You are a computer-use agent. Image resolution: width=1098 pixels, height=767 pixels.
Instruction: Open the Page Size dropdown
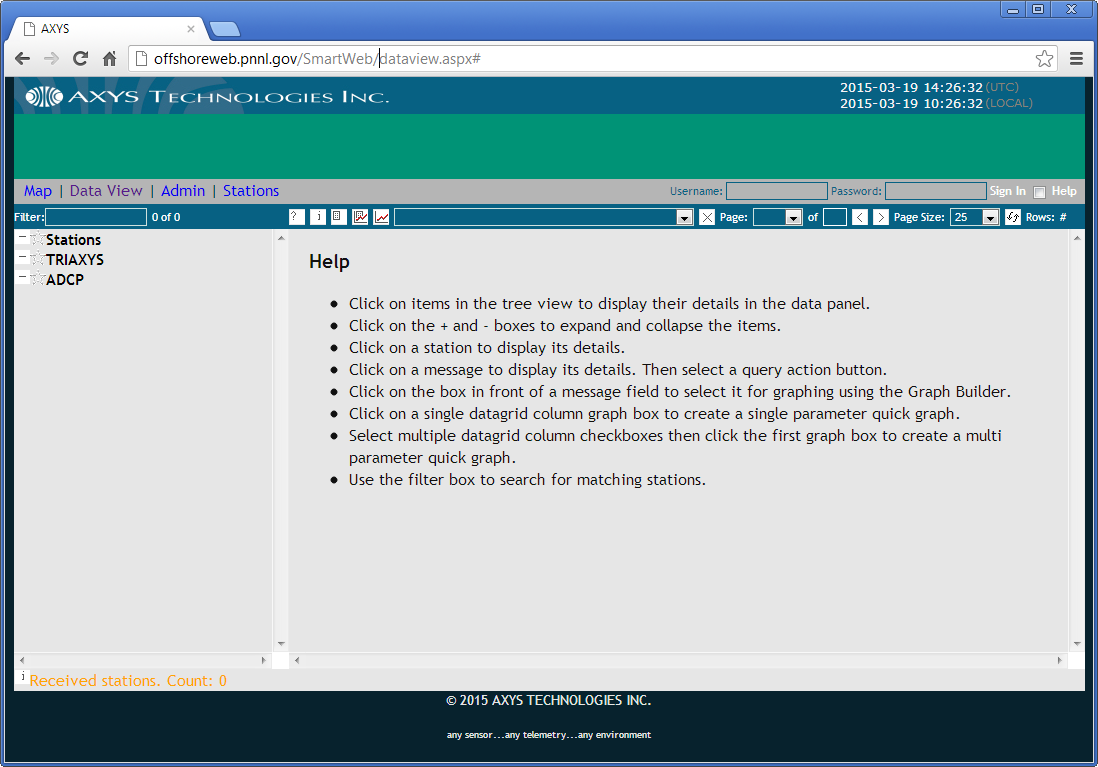pos(990,218)
